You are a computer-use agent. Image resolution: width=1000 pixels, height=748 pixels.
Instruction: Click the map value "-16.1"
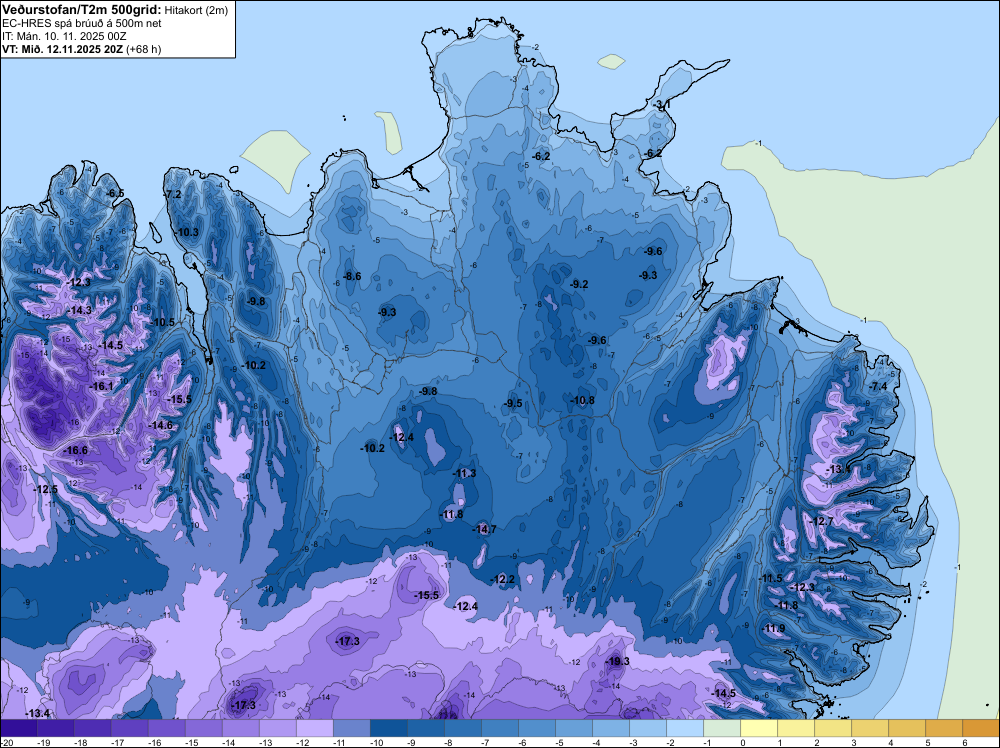[101, 386]
